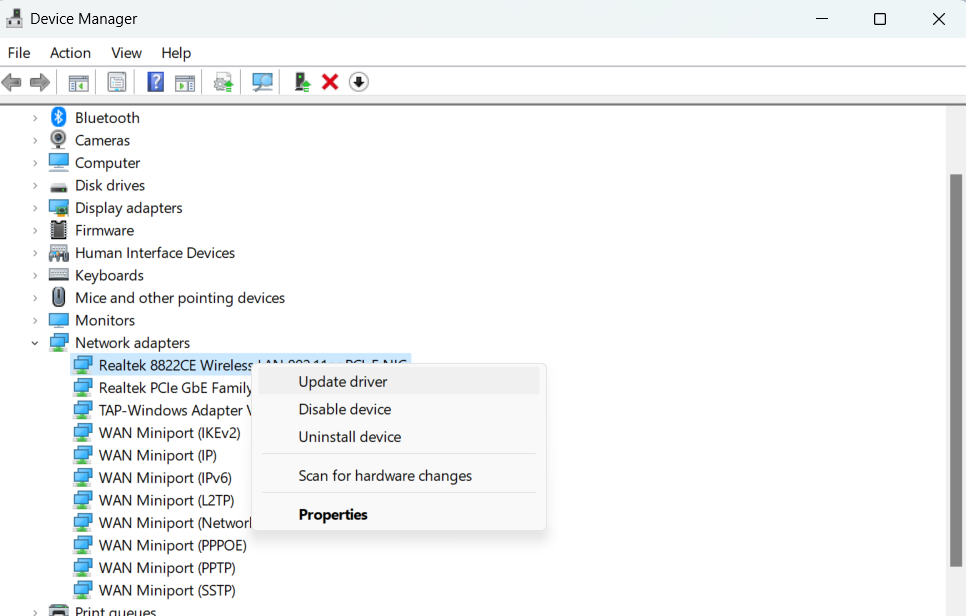The width and height of the screenshot is (966, 616).
Task: Select WAN Miniport (SSTP) adapter
Action: [x=167, y=590]
